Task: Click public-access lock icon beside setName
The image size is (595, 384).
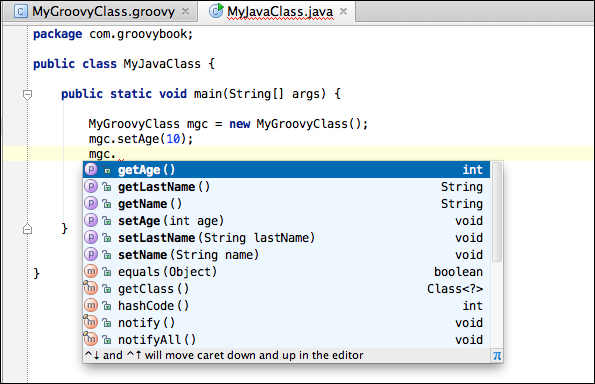Action: click(x=107, y=255)
